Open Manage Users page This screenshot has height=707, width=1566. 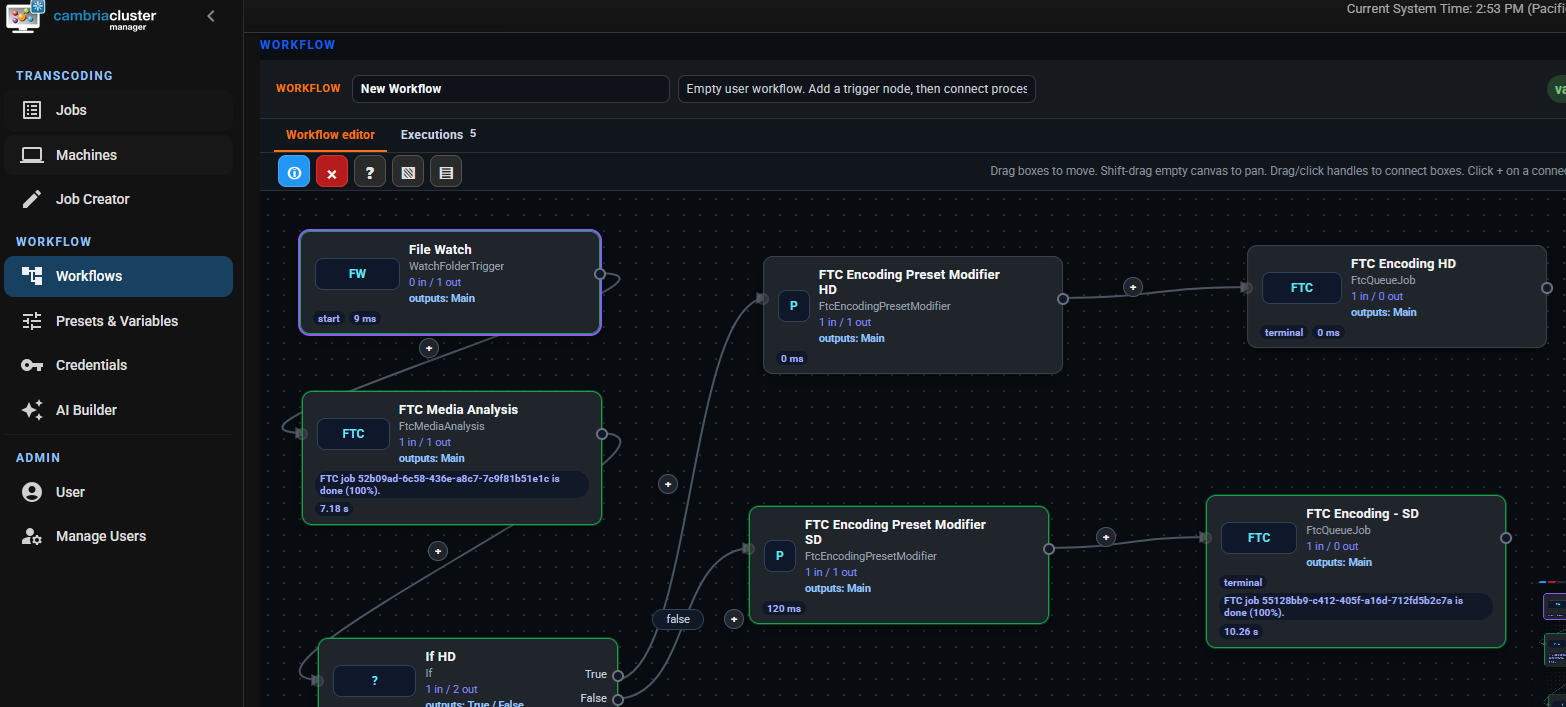pyautogui.click(x=118, y=536)
